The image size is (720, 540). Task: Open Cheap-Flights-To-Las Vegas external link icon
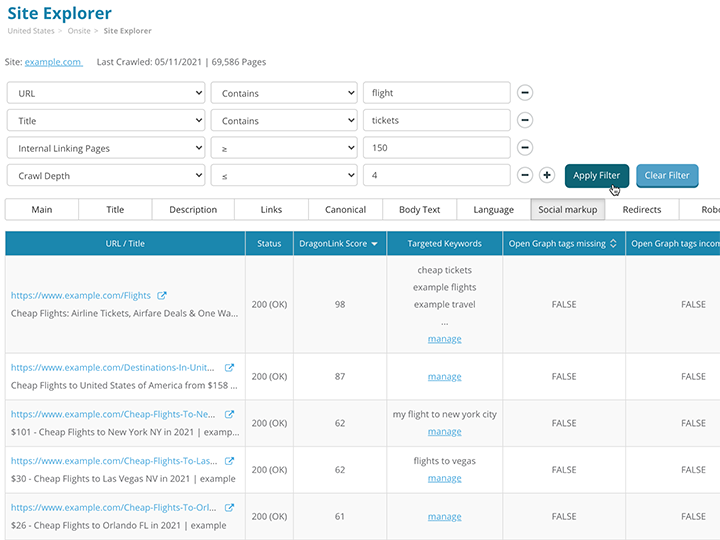pyautogui.click(x=229, y=461)
